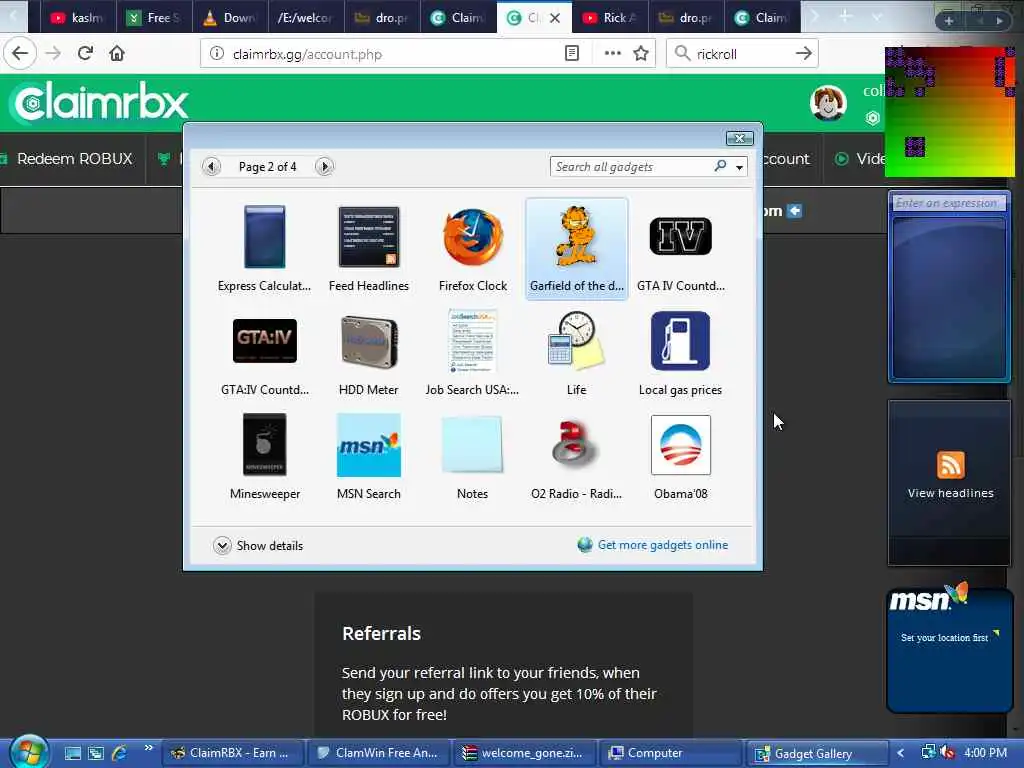The height and width of the screenshot is (768, 1024).
Task: Launch Internet Explorer from quick launch
Action: click(x=120, y=753)
